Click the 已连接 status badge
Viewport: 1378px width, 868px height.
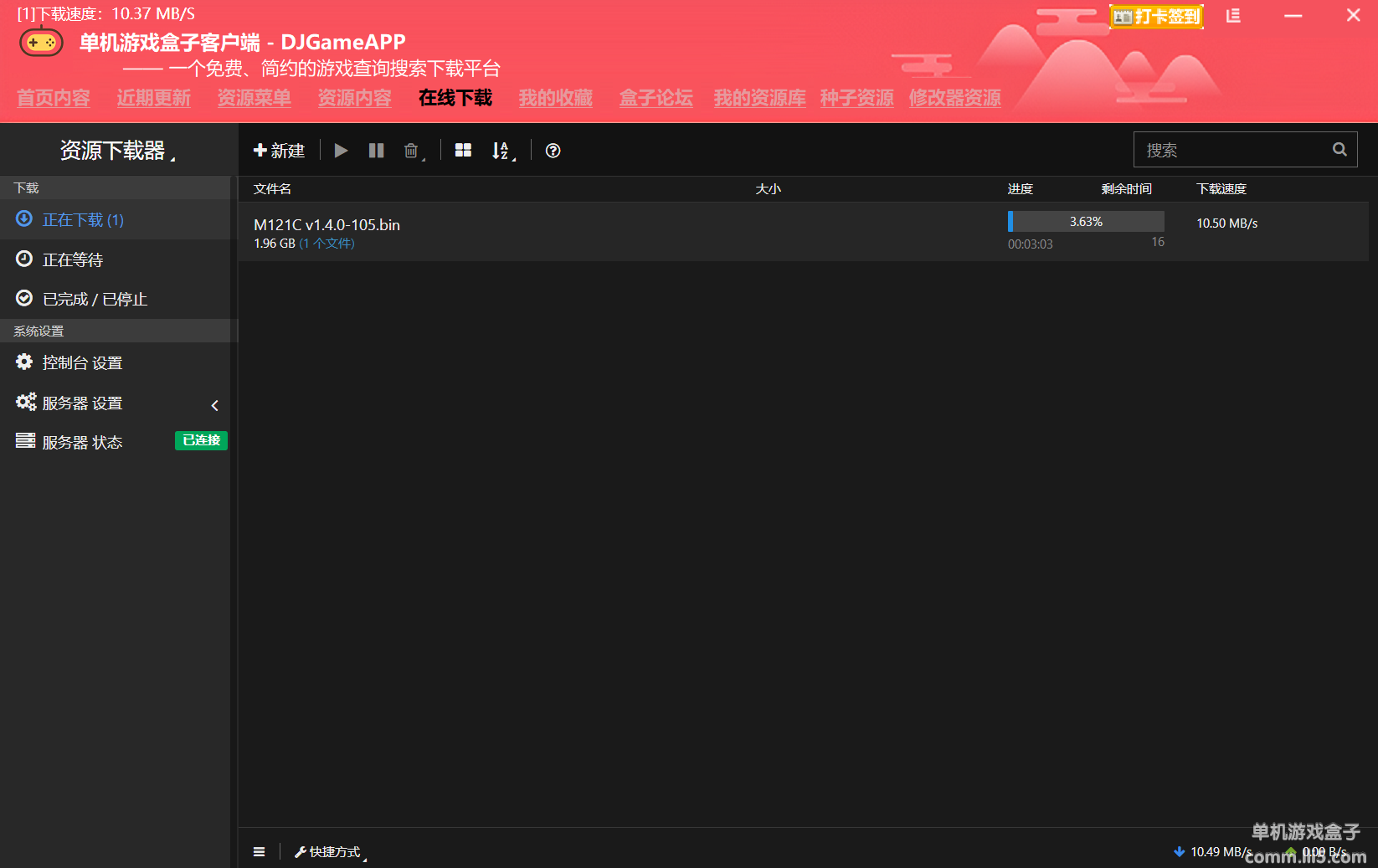[201, 440]
